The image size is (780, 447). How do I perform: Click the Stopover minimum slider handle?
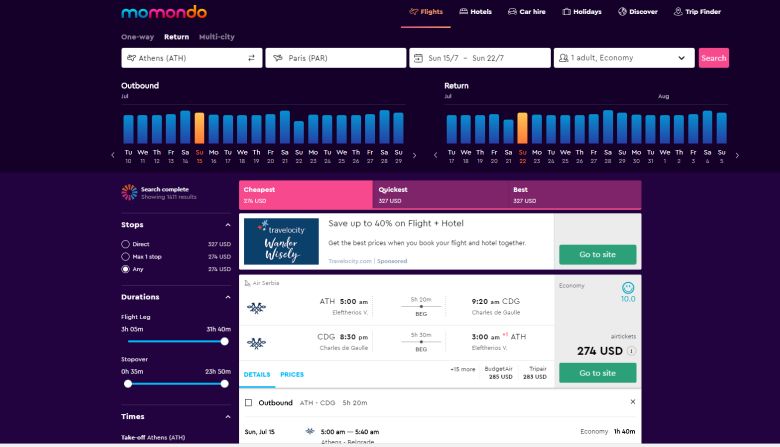tap(128, 384)
